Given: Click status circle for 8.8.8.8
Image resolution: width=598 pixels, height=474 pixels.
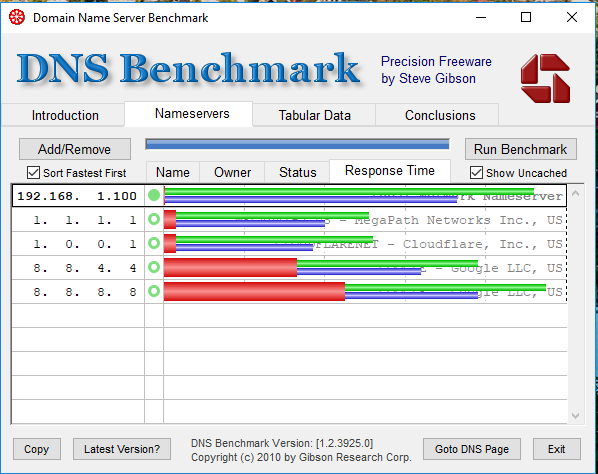Looking at the screenshot, I should tap(154, 291).
